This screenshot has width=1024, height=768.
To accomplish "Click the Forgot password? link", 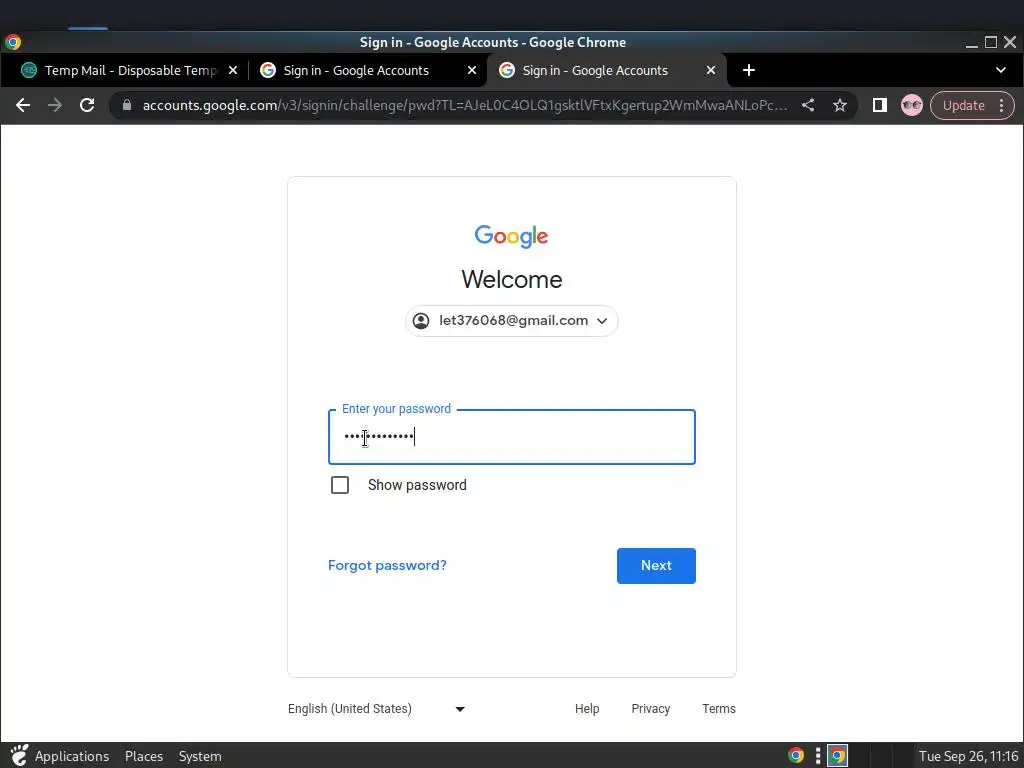I will (x=387, y=566).
